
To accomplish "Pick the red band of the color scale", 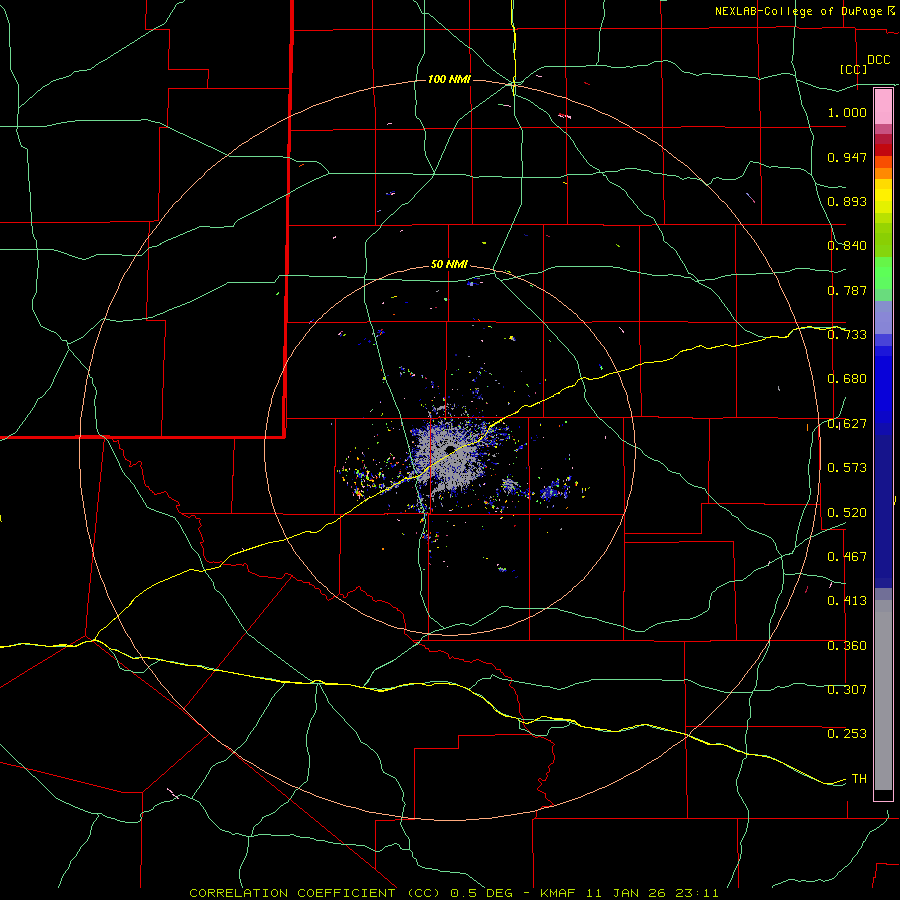I will point(883,149).
